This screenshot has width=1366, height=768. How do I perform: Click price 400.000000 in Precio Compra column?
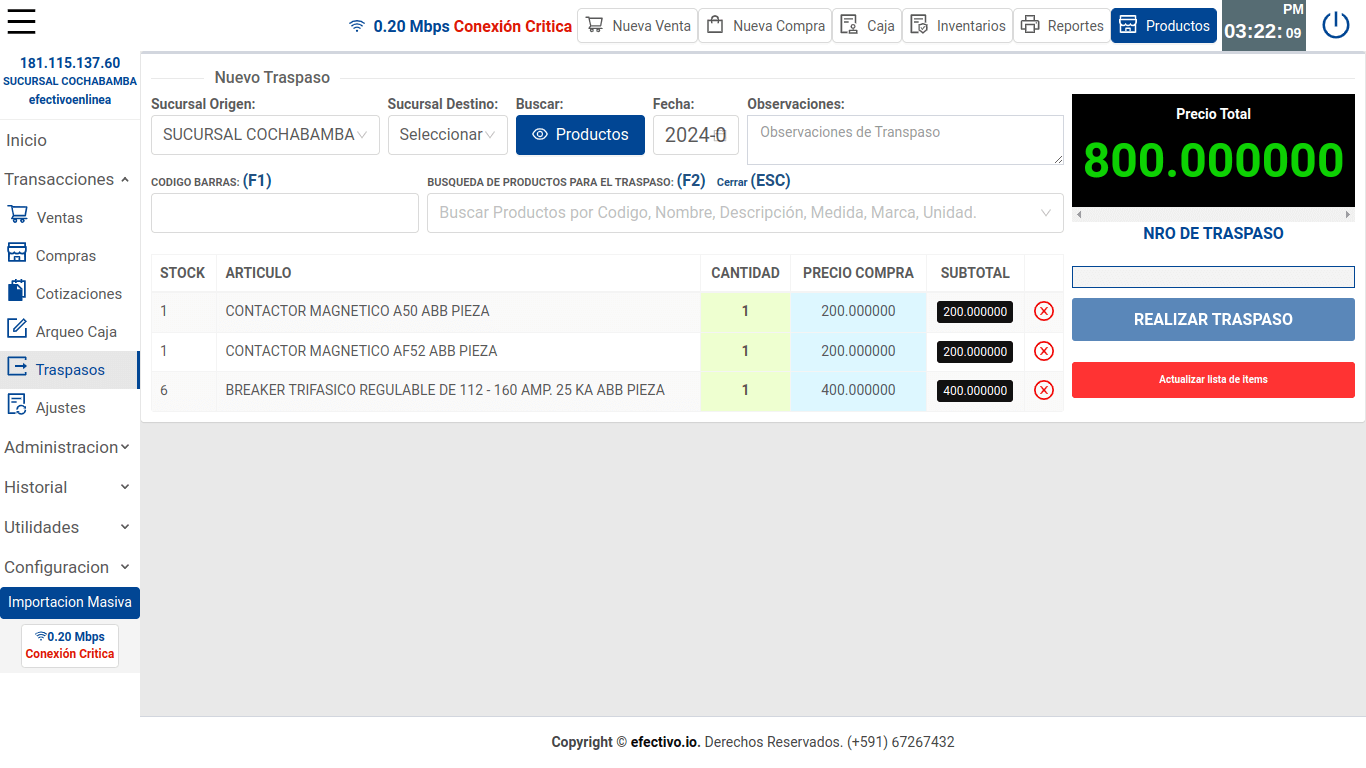pyautogui.click(x=858, y=390)
